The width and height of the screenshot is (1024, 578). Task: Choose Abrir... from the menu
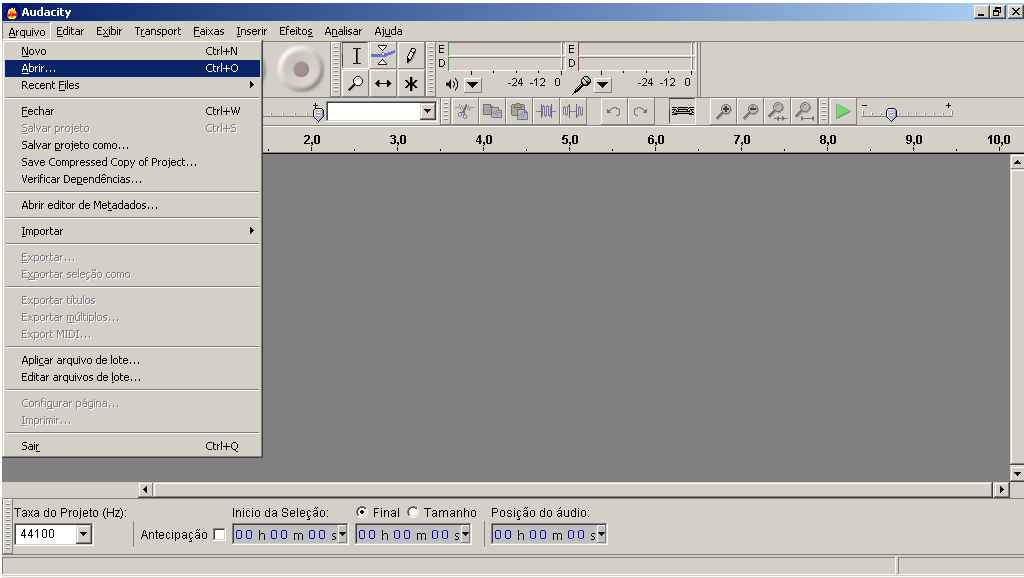tap(133, 68)
